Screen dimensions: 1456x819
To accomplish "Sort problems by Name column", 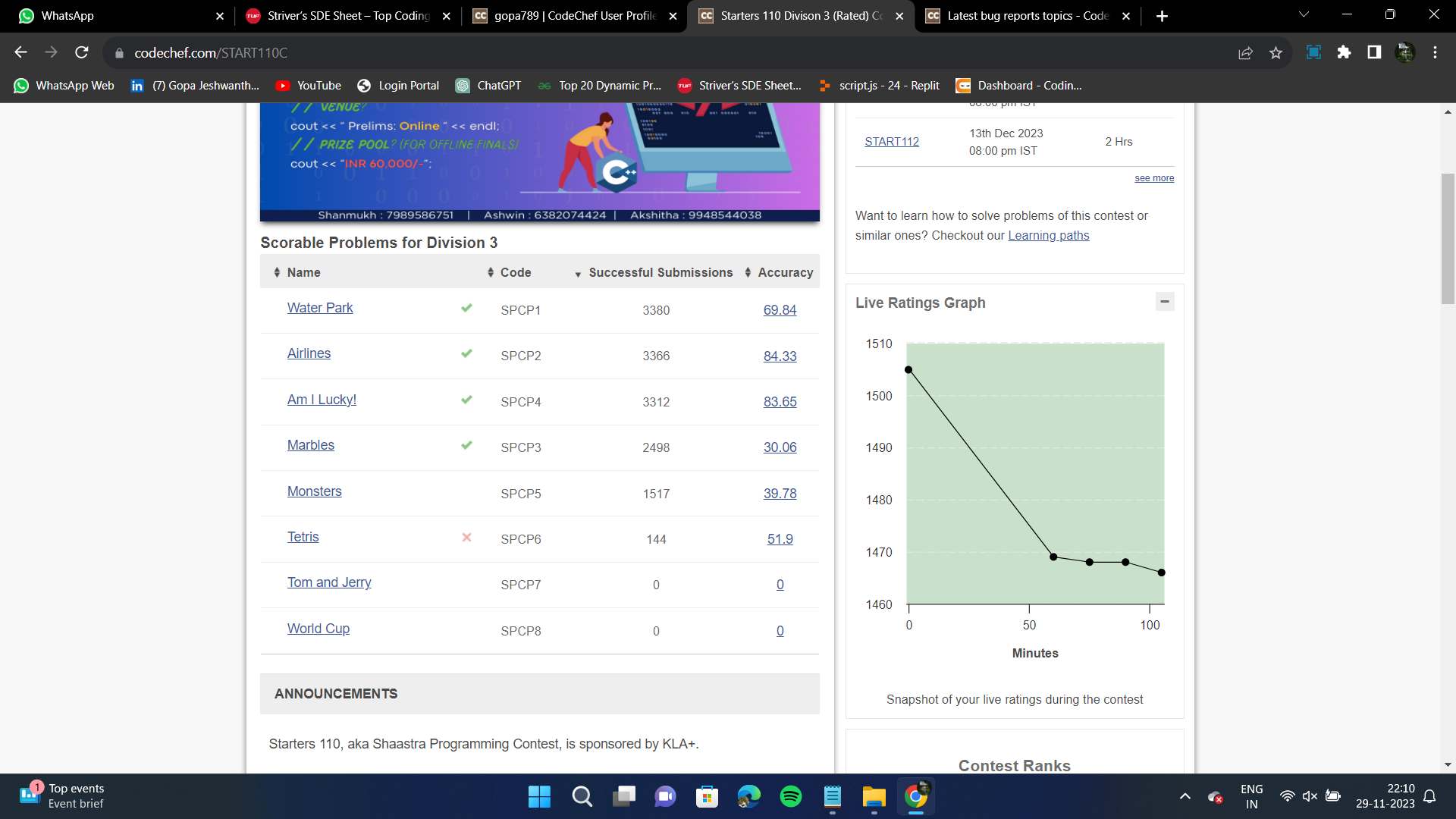I will coord(303,272).
